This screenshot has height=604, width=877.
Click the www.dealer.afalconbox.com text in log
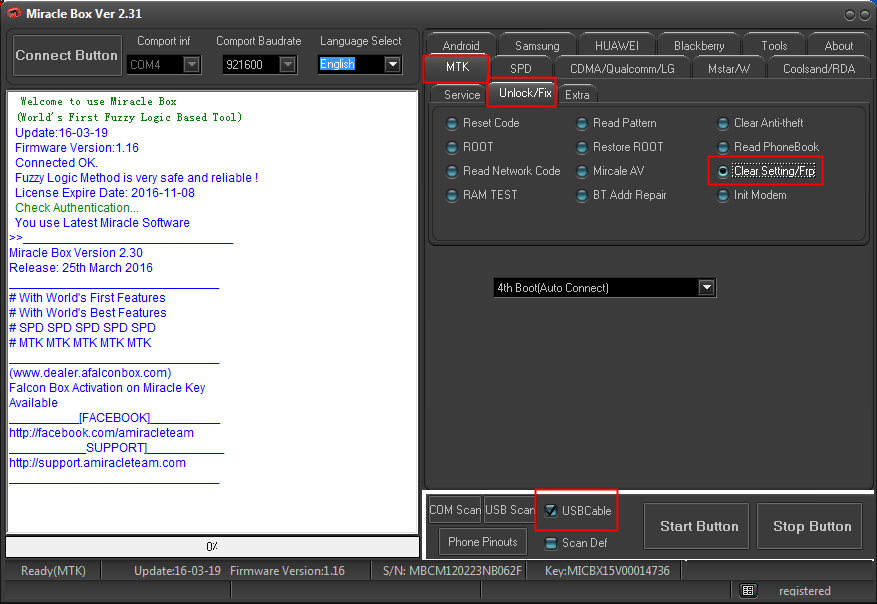coord(90,373)
